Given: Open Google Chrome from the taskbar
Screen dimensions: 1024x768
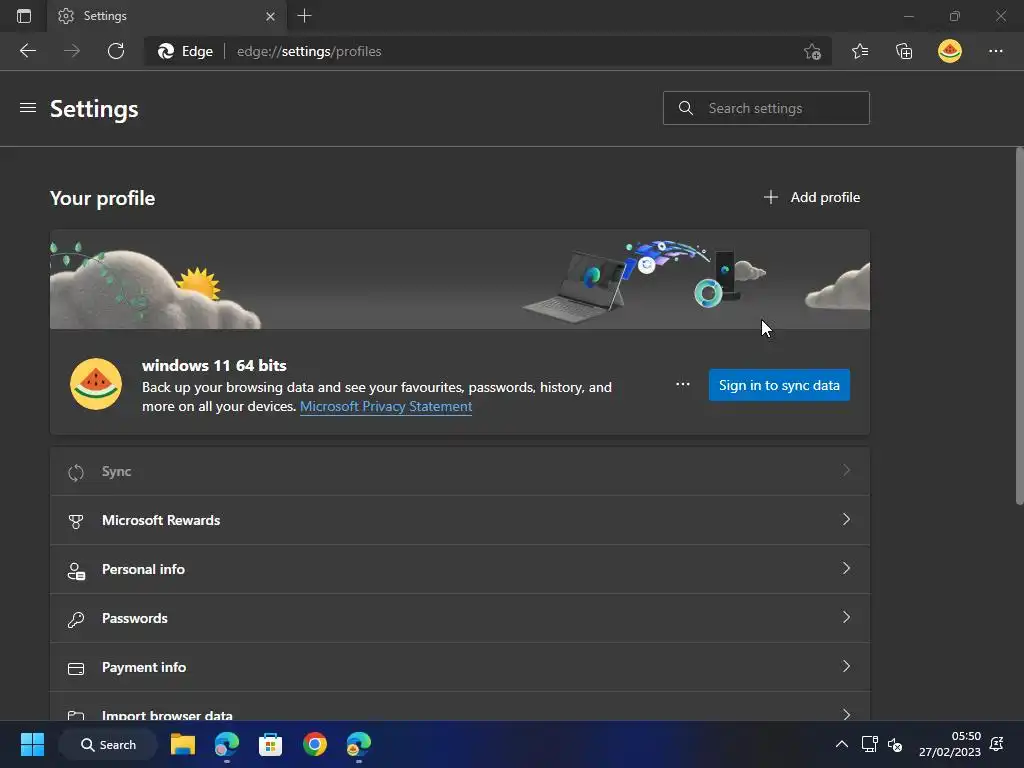Looking at the screenshot, I should (x=315, y=744).
